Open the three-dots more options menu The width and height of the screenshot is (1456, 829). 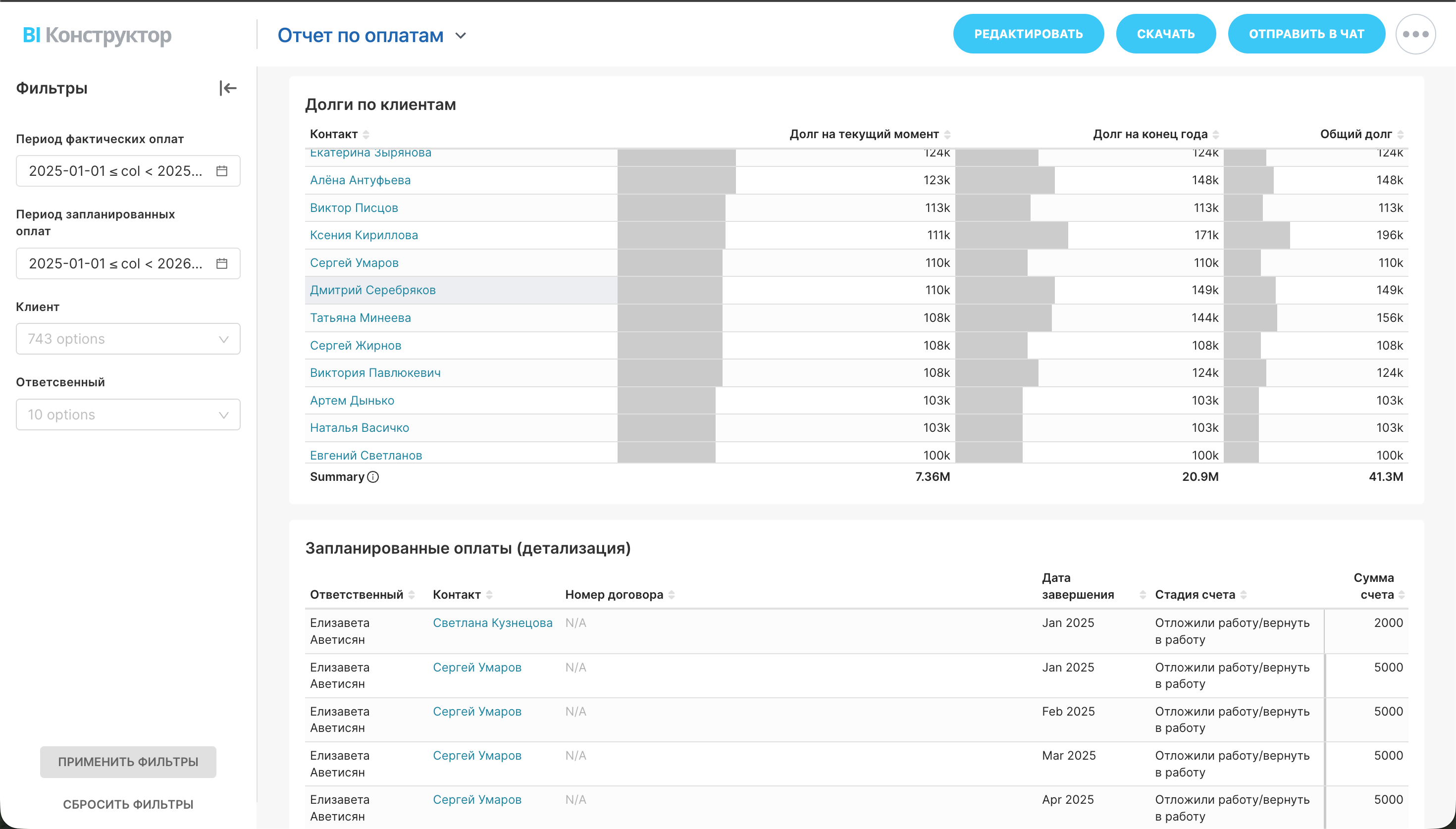point(1415,34)
